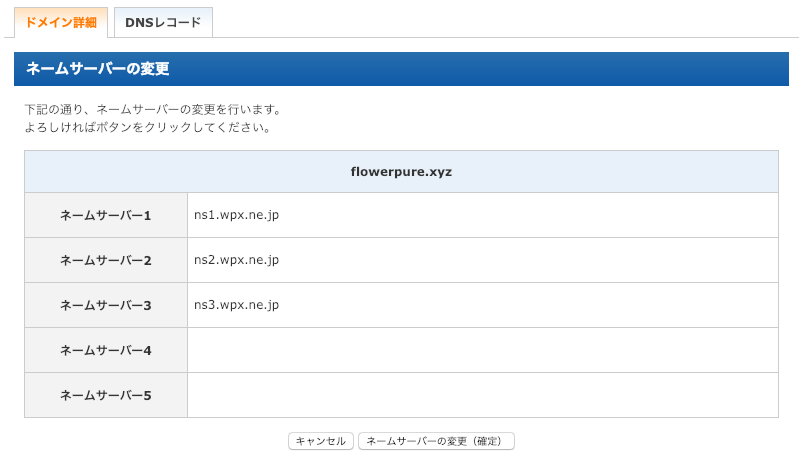This screenshot has height=471, width=805.
Task: Select the ns2.wpx.ne.jp value
Action: coord(236,260)
